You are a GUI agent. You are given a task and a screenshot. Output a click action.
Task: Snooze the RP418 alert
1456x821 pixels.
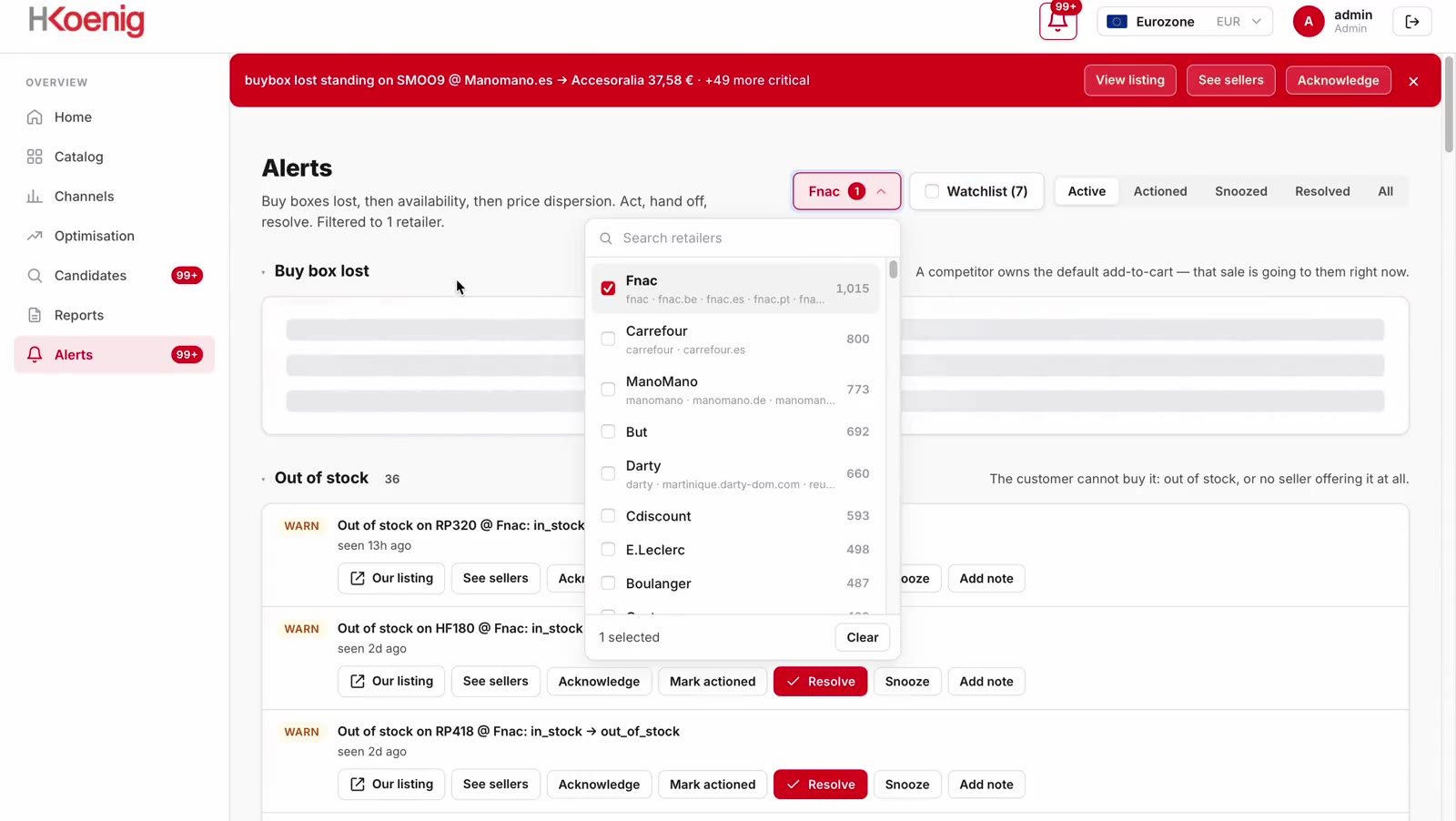coord(906,785)
